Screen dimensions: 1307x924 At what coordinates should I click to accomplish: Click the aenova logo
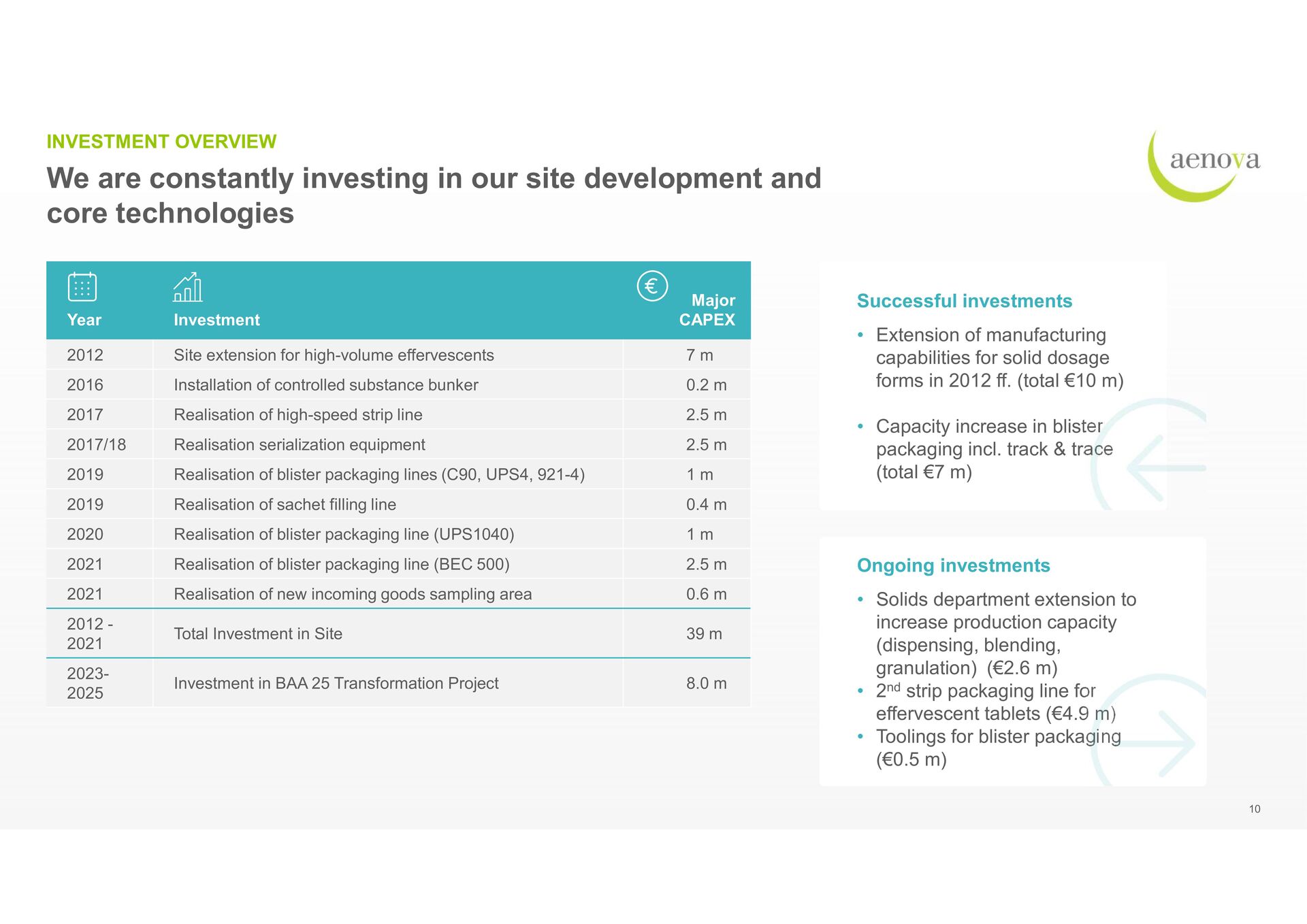[x=1204, y=165]
